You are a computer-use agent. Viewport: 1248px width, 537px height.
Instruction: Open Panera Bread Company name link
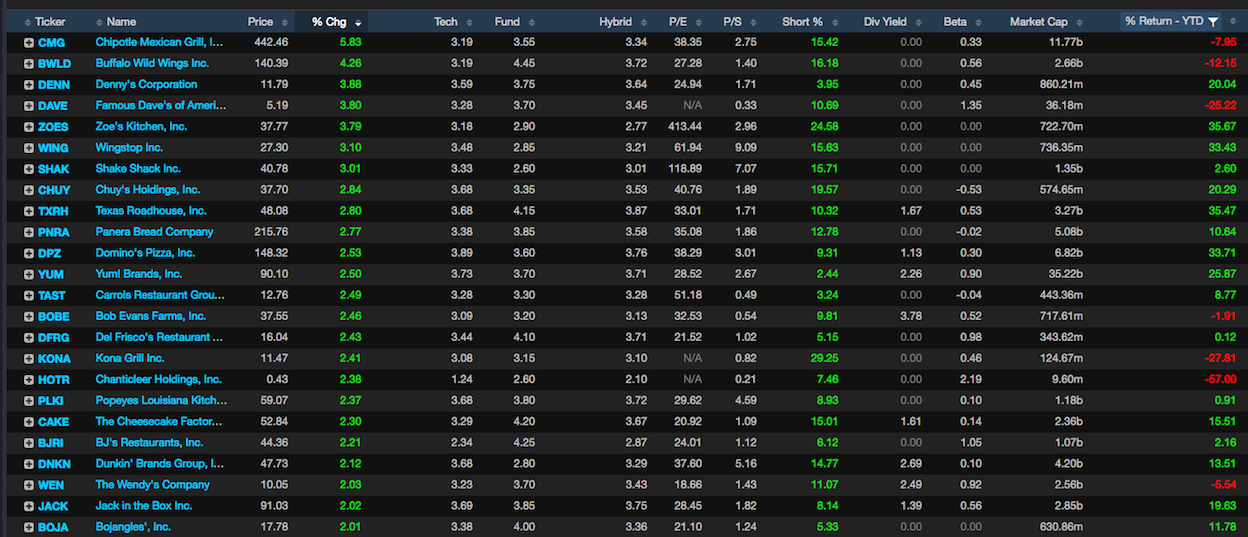click(154, 232)
